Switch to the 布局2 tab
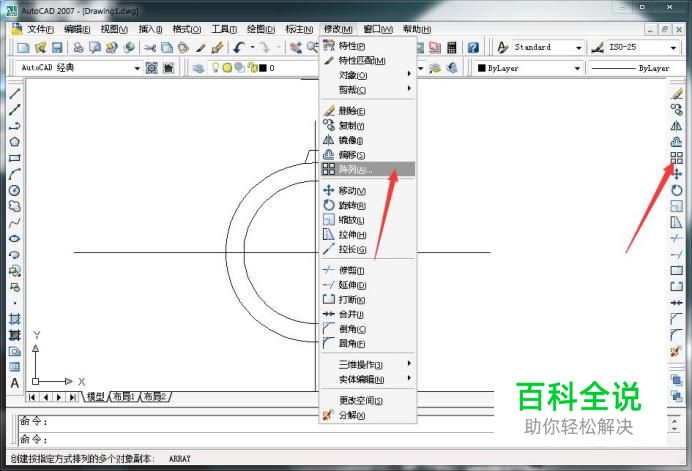This screenshot has width=692, height=471. click(x=155, y=396)
